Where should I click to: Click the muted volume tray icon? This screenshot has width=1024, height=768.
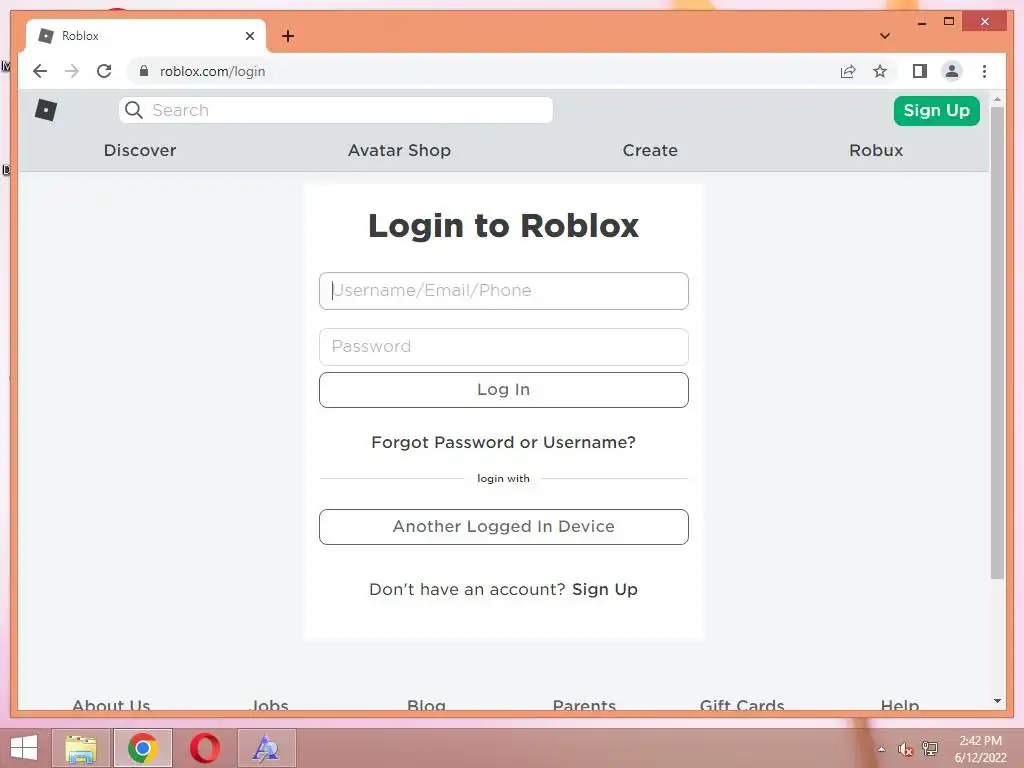[x=905, y=749]
